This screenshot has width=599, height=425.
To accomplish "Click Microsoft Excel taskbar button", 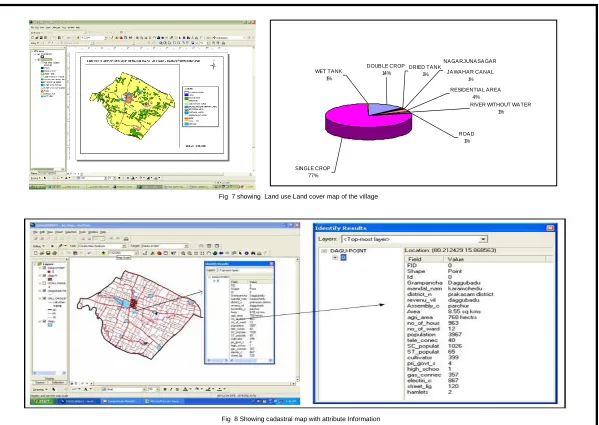I will [x=163, y=401].
